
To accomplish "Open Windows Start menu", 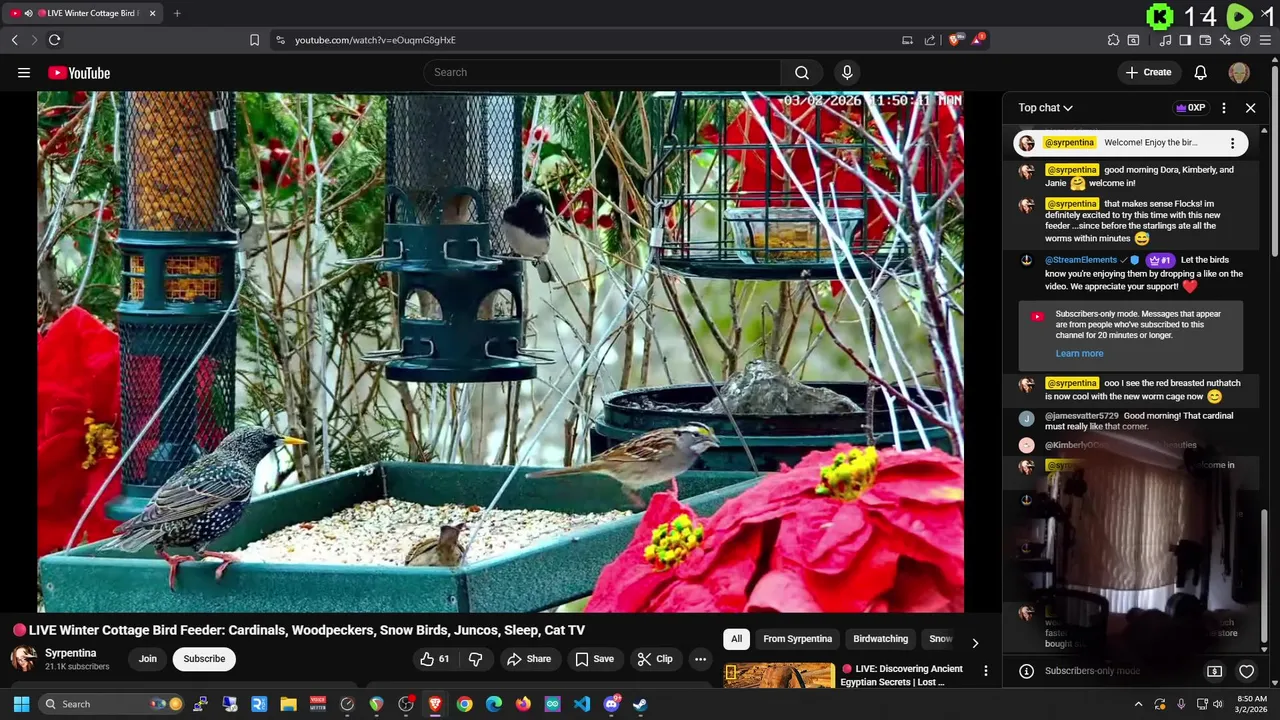I will [21, 704].
